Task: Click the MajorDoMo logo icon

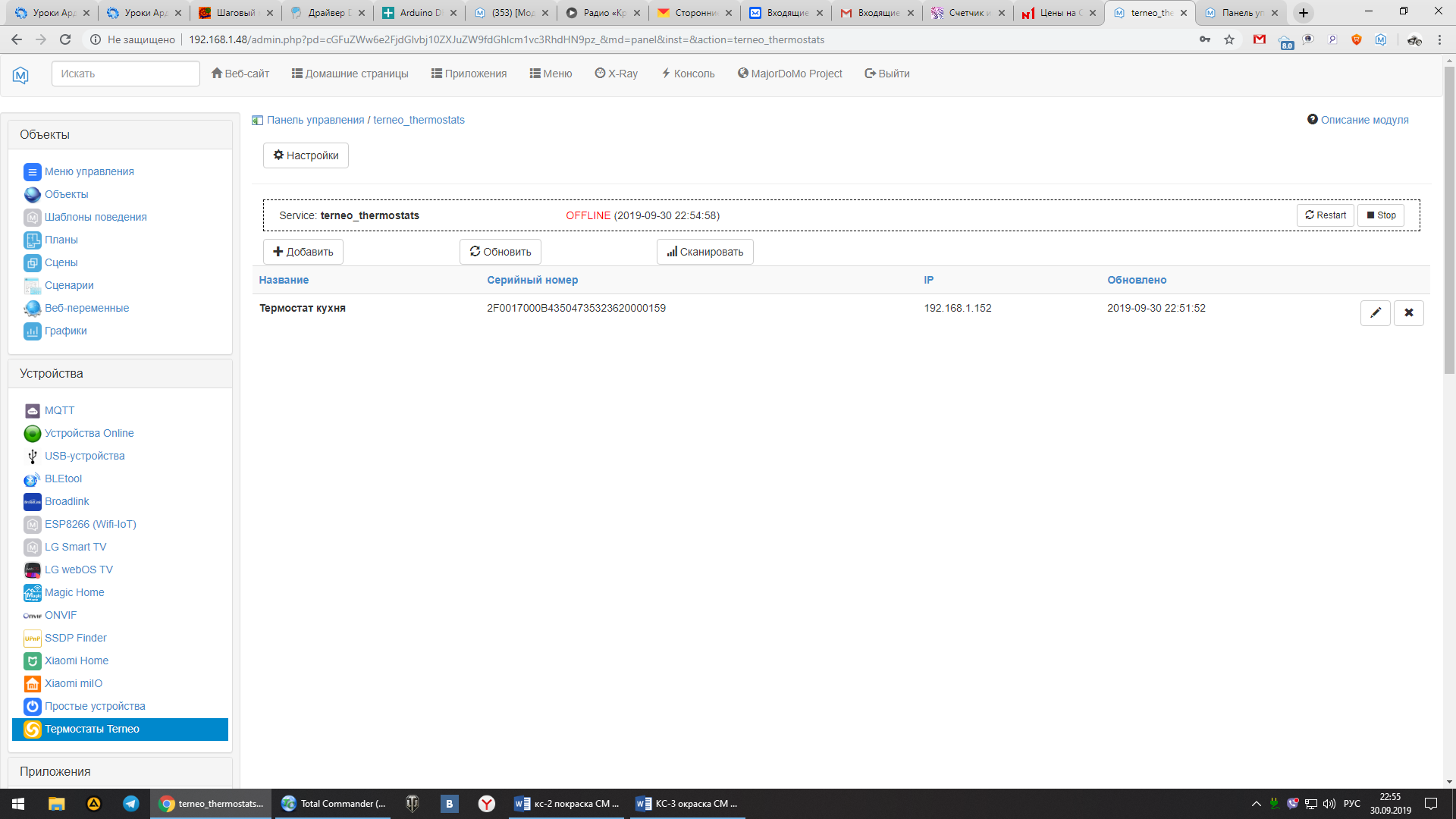Action: (x=20, y=74)
